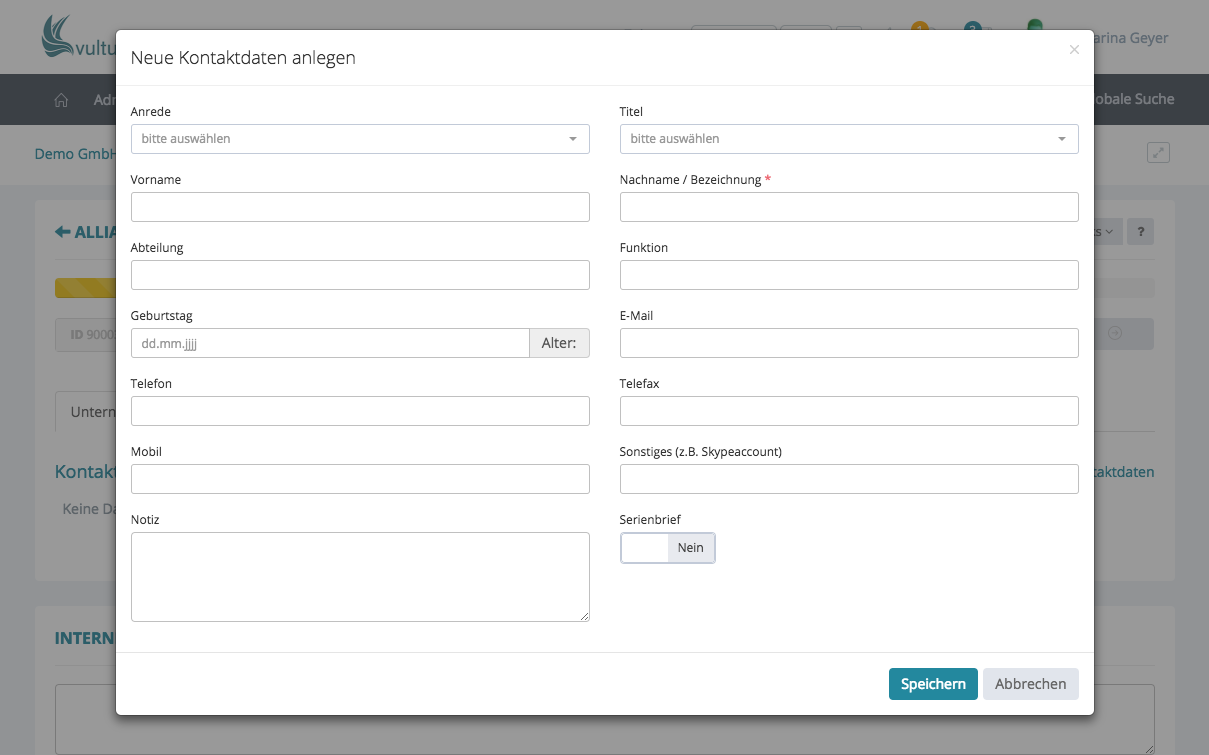1209x755 pixels.
Task: Click the Mobil input field
Action: pos(360,479)
